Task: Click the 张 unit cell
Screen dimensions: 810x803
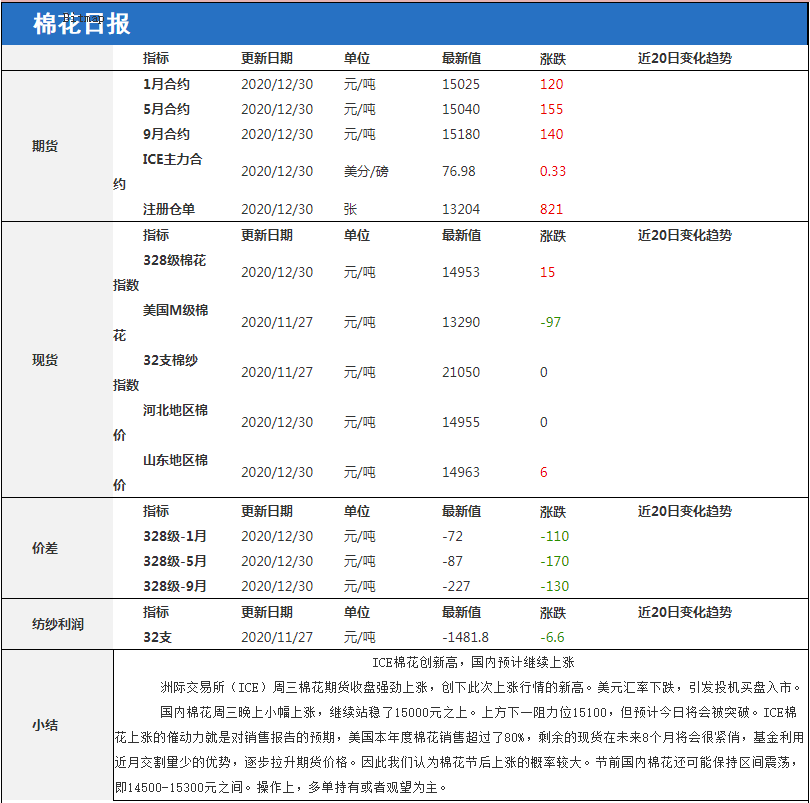Action: [x=350, y=209]
